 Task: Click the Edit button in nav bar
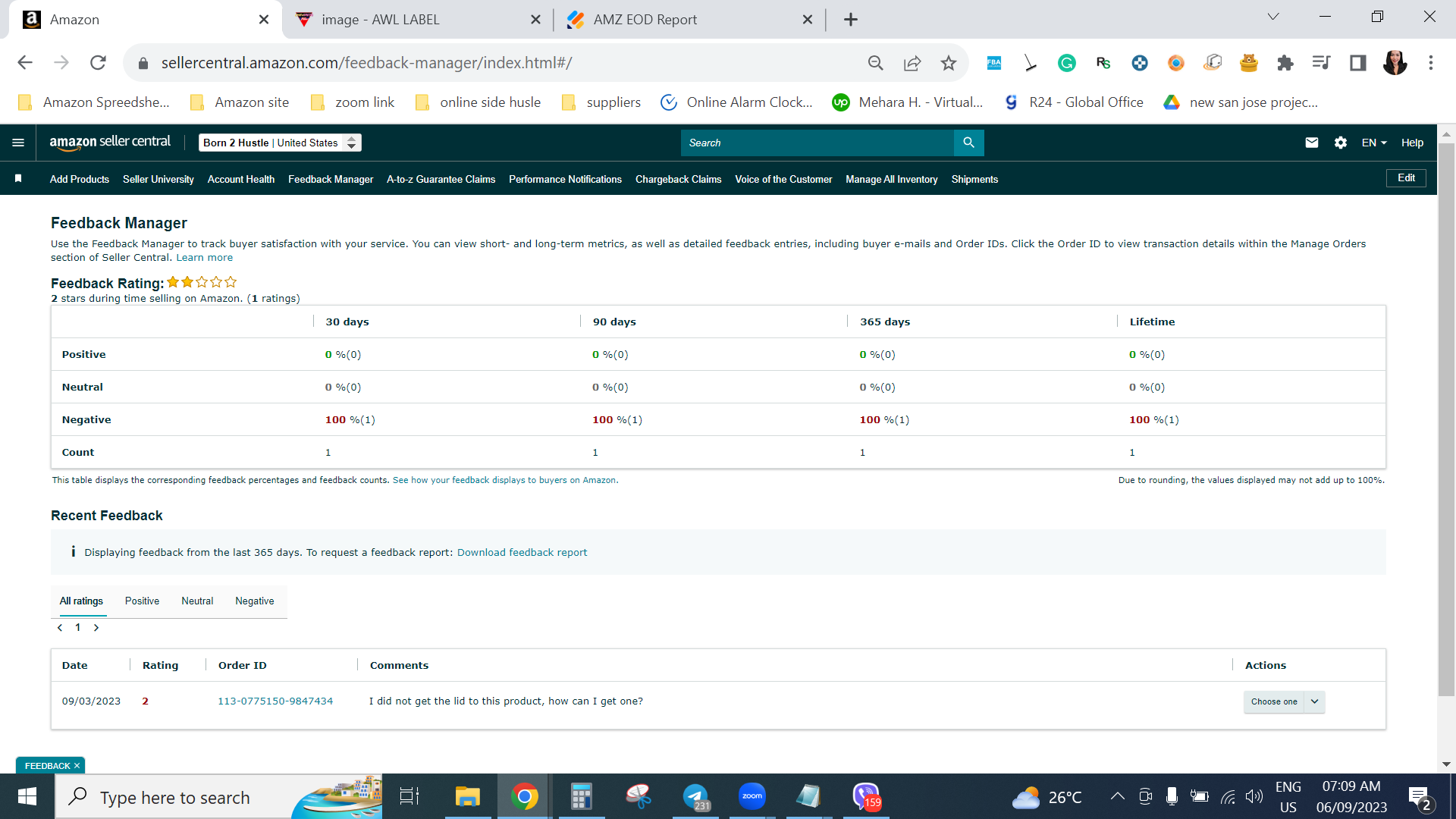click(1406, 178)
